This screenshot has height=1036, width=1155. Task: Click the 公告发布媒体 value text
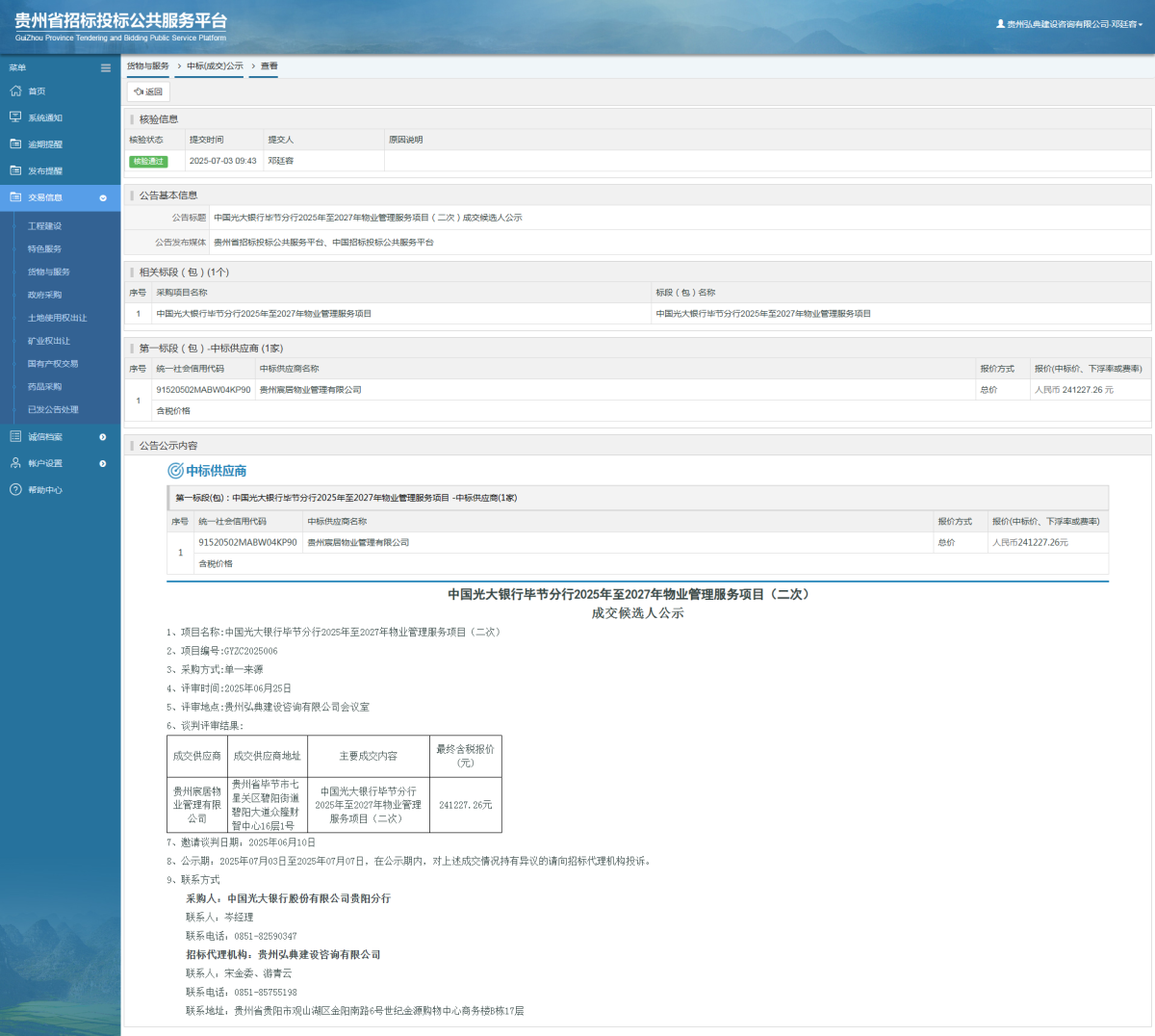[x=323, y=243]
